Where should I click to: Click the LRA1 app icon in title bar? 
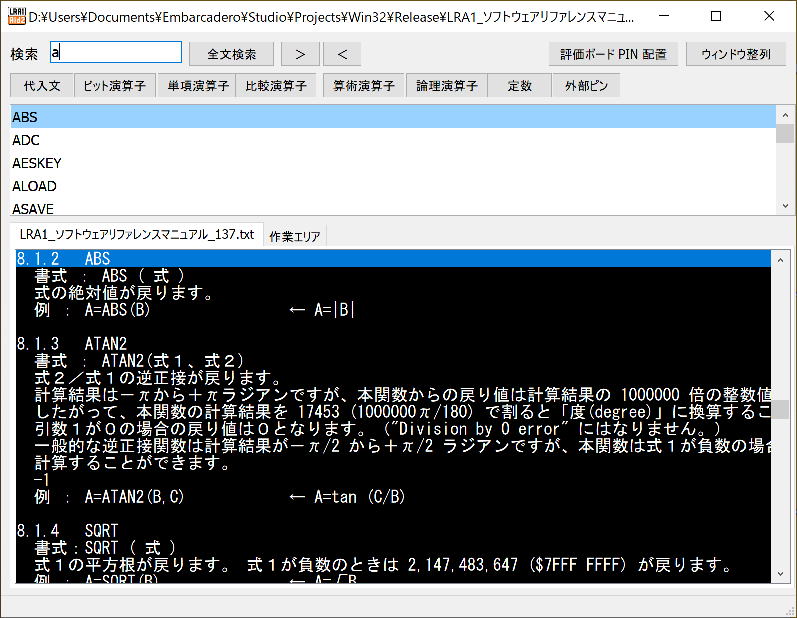[17, 16]
